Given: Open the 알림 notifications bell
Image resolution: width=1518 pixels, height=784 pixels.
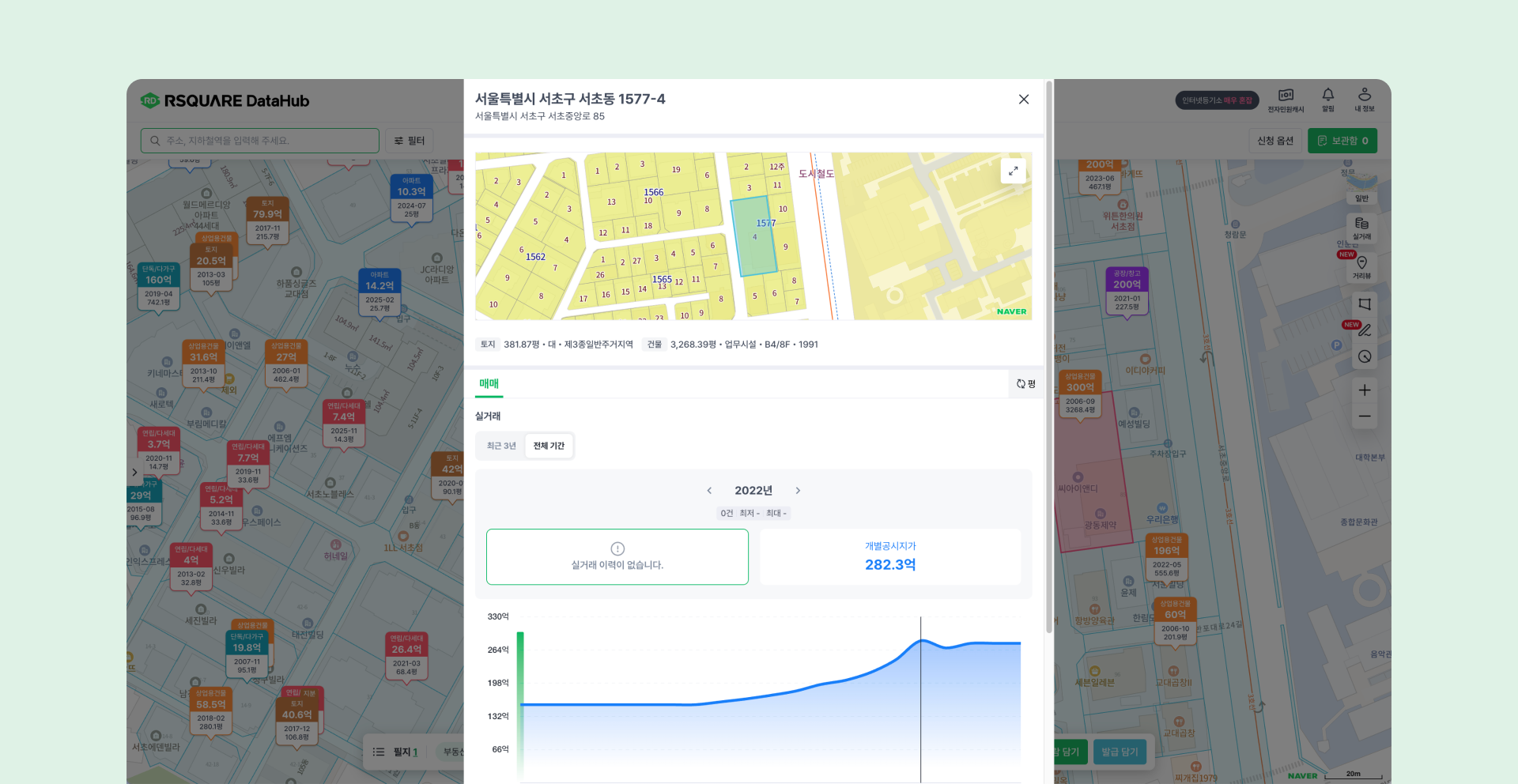Looking at the screenshot, I should coord(1327,100).
